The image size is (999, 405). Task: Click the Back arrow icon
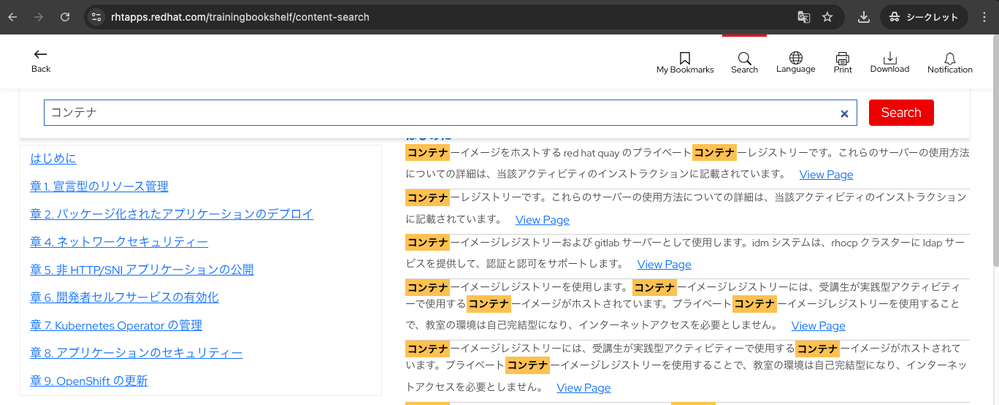40,55
